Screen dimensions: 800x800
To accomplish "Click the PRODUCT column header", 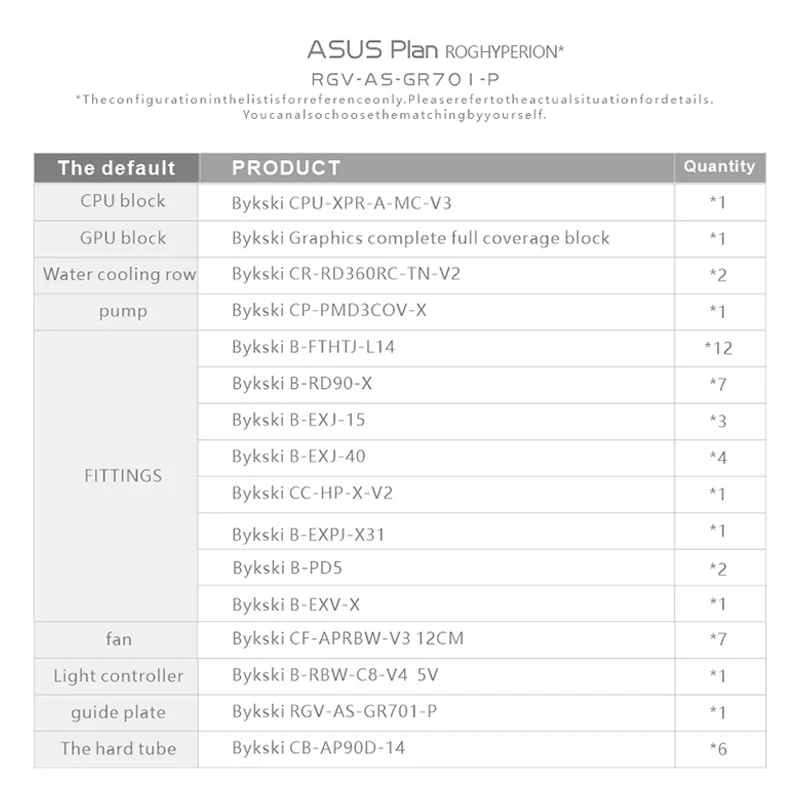I will click(x=286, y=167).
